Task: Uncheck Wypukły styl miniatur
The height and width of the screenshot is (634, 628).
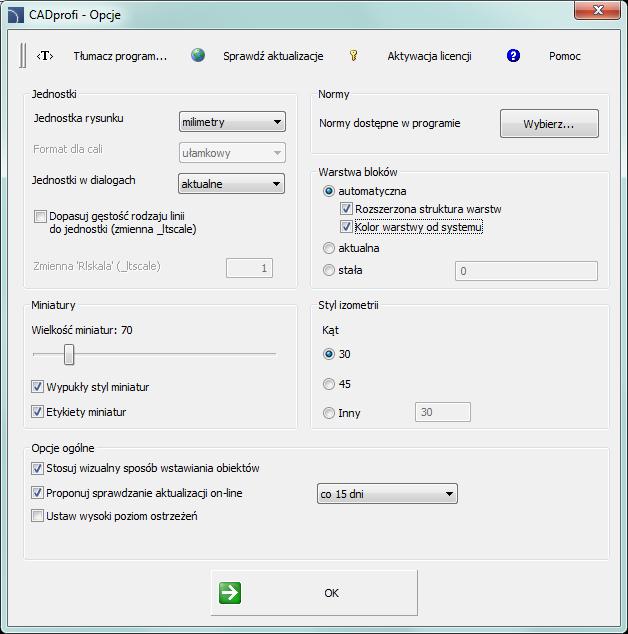Action: (37, 387)
